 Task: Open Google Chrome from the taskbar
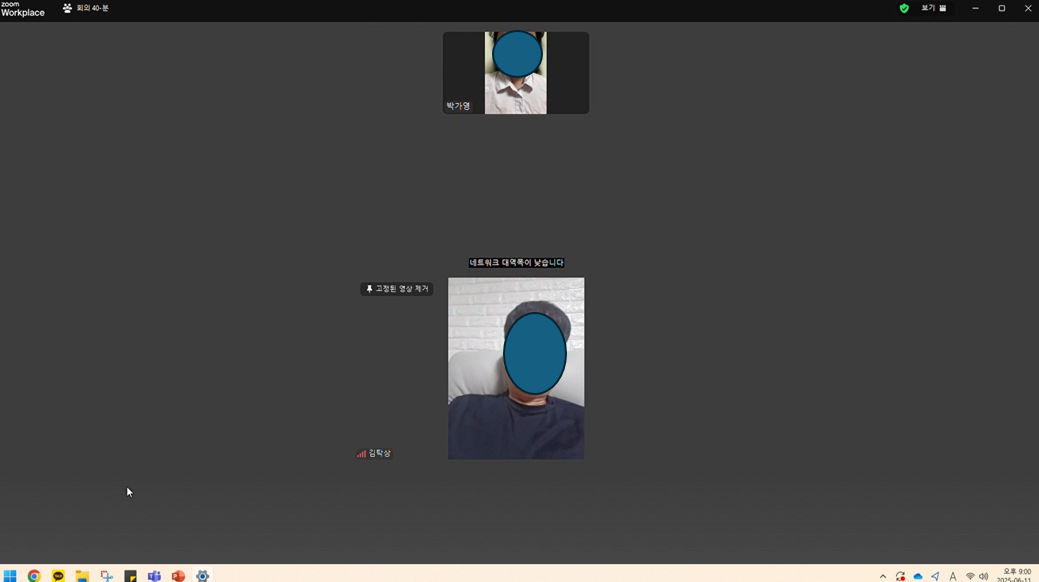pos(34,576)
